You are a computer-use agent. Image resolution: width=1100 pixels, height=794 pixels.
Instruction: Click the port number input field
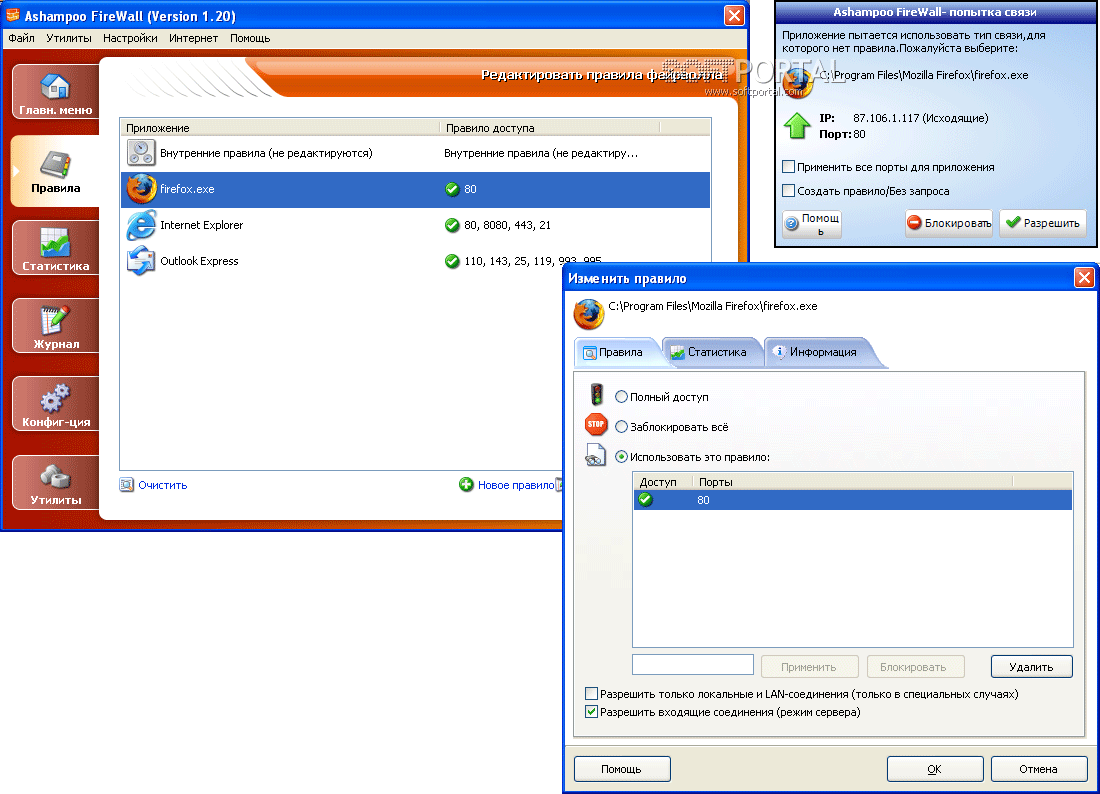[692, 665]
